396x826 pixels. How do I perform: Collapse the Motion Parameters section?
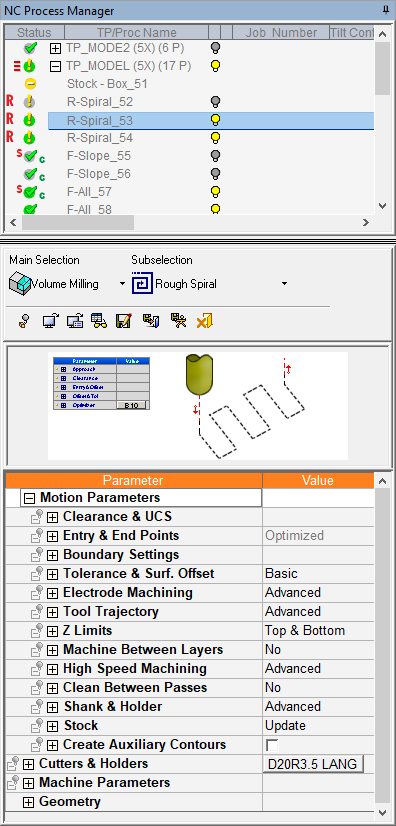coord(30,498)
